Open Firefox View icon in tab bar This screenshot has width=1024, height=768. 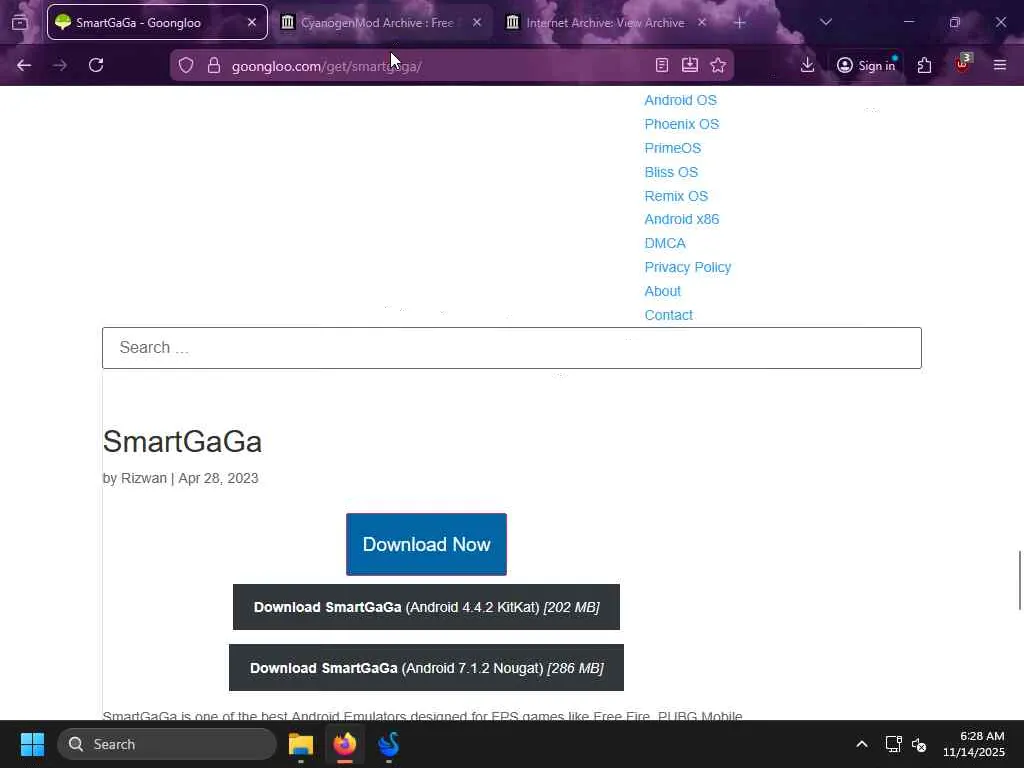coord(20,22)
